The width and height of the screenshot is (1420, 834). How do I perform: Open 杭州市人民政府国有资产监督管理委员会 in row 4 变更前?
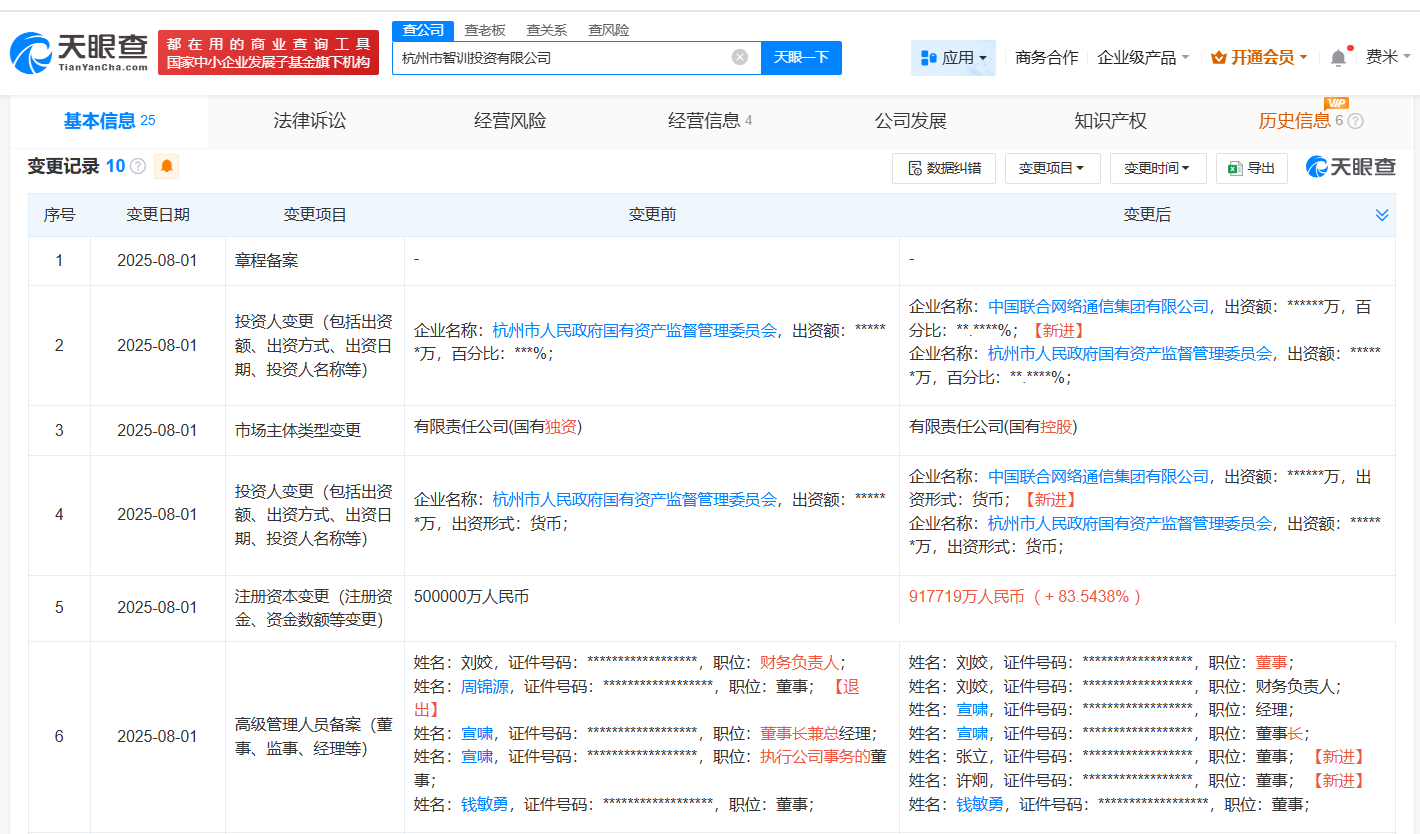pos(635,499)
